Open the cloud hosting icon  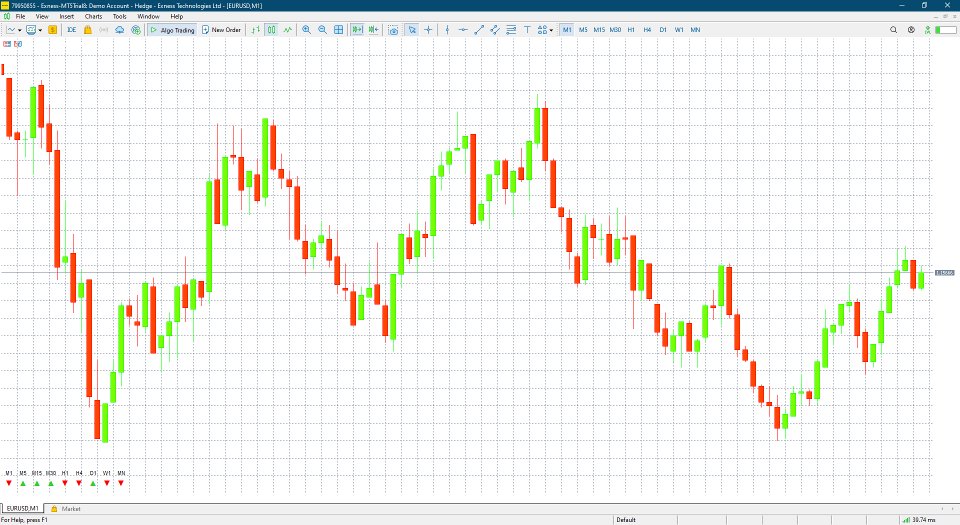119,29
